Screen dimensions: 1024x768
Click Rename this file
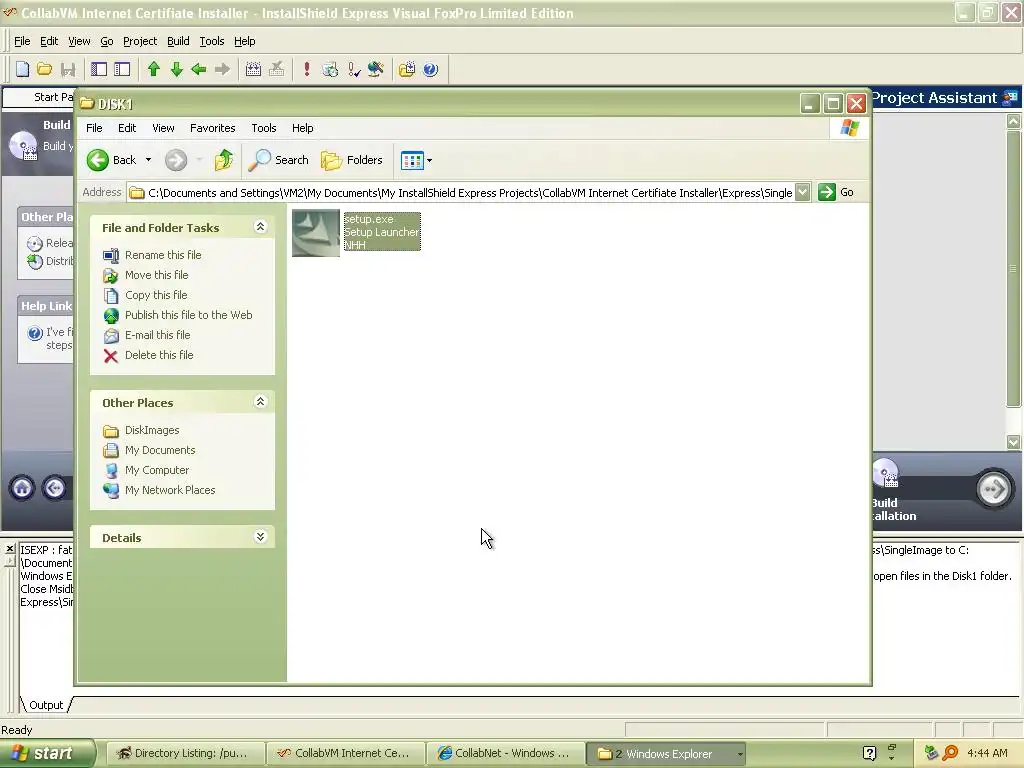[x=163, y=255]
